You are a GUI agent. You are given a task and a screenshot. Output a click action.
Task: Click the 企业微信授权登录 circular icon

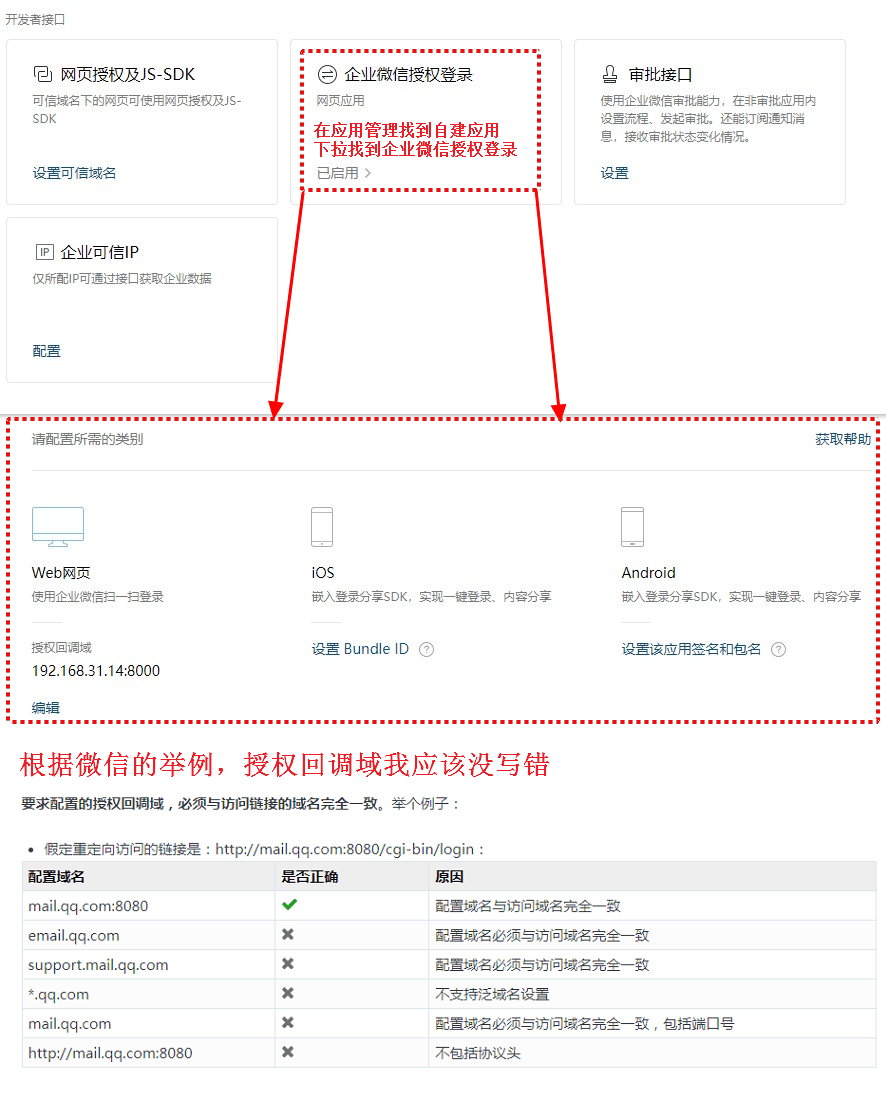click(328, 73)
